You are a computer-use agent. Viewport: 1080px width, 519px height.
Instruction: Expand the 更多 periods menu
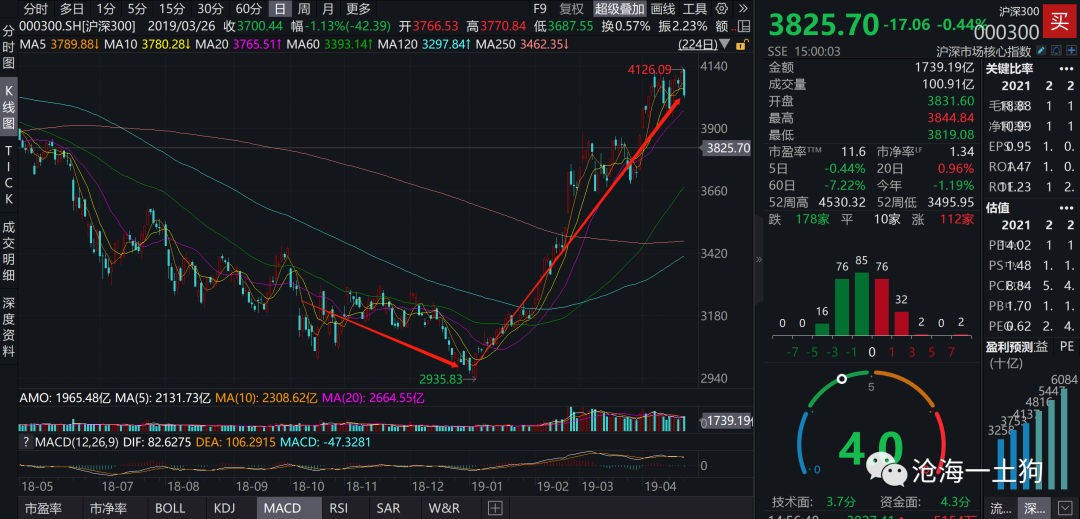click(358, 9)
